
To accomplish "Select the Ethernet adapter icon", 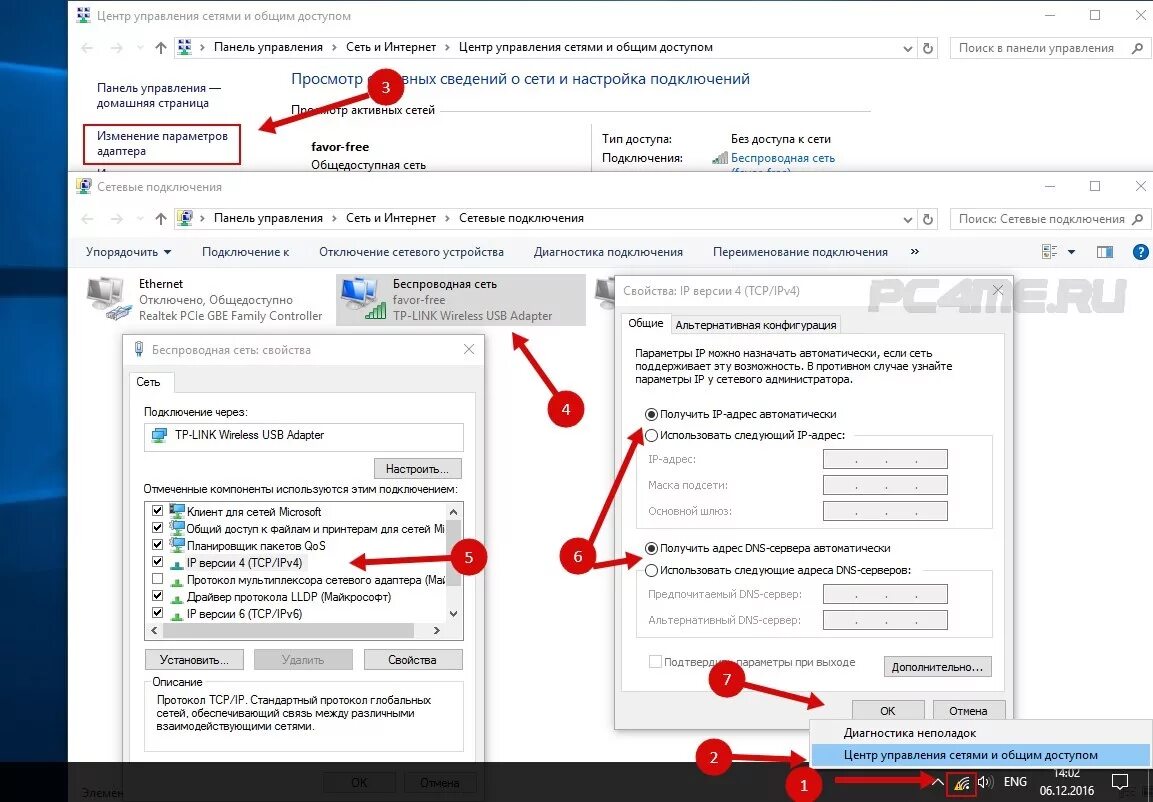I will (x=109, y=298).
